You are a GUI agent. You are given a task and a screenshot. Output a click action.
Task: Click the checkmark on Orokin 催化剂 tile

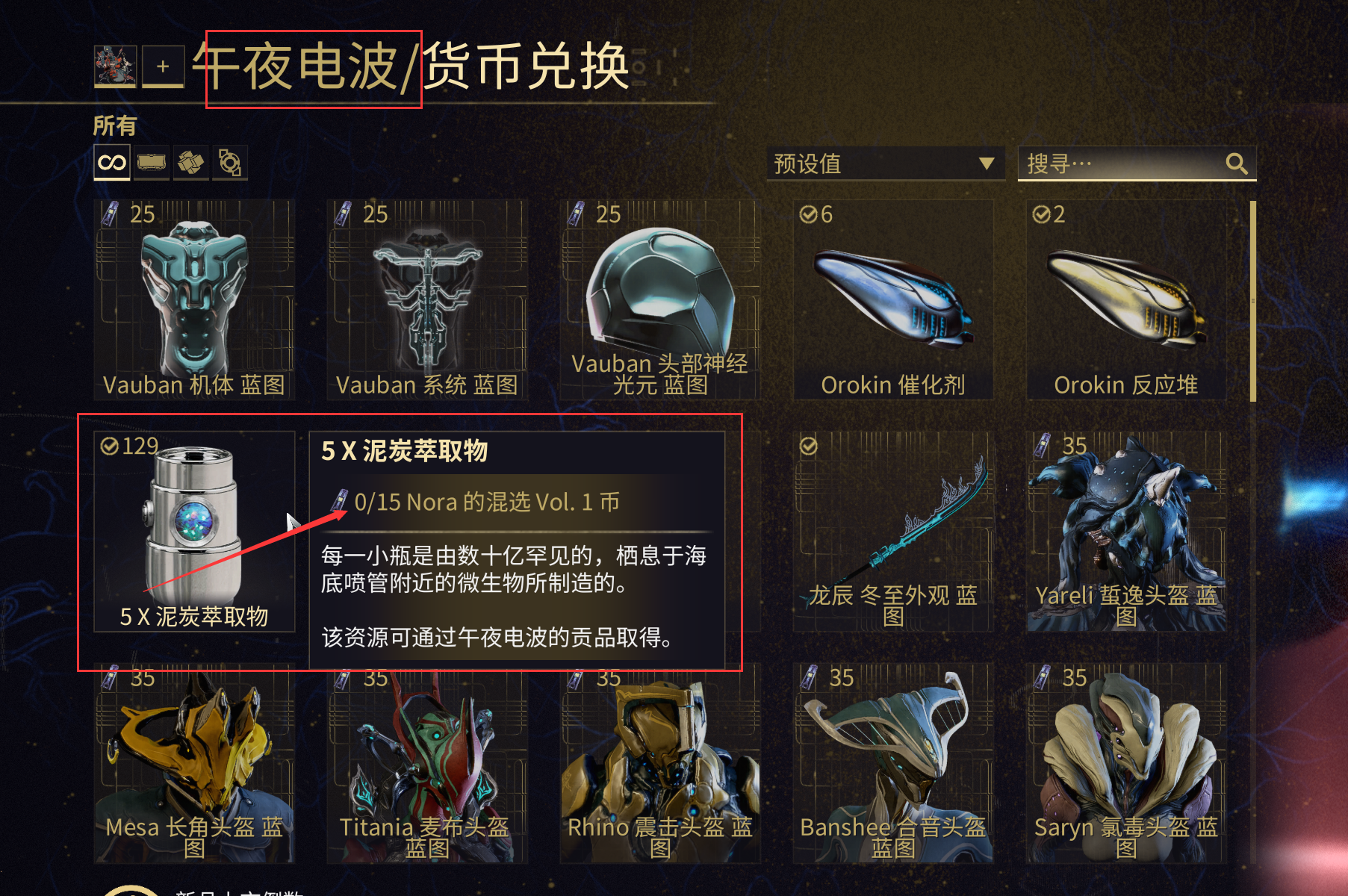(x=808, y=215)
